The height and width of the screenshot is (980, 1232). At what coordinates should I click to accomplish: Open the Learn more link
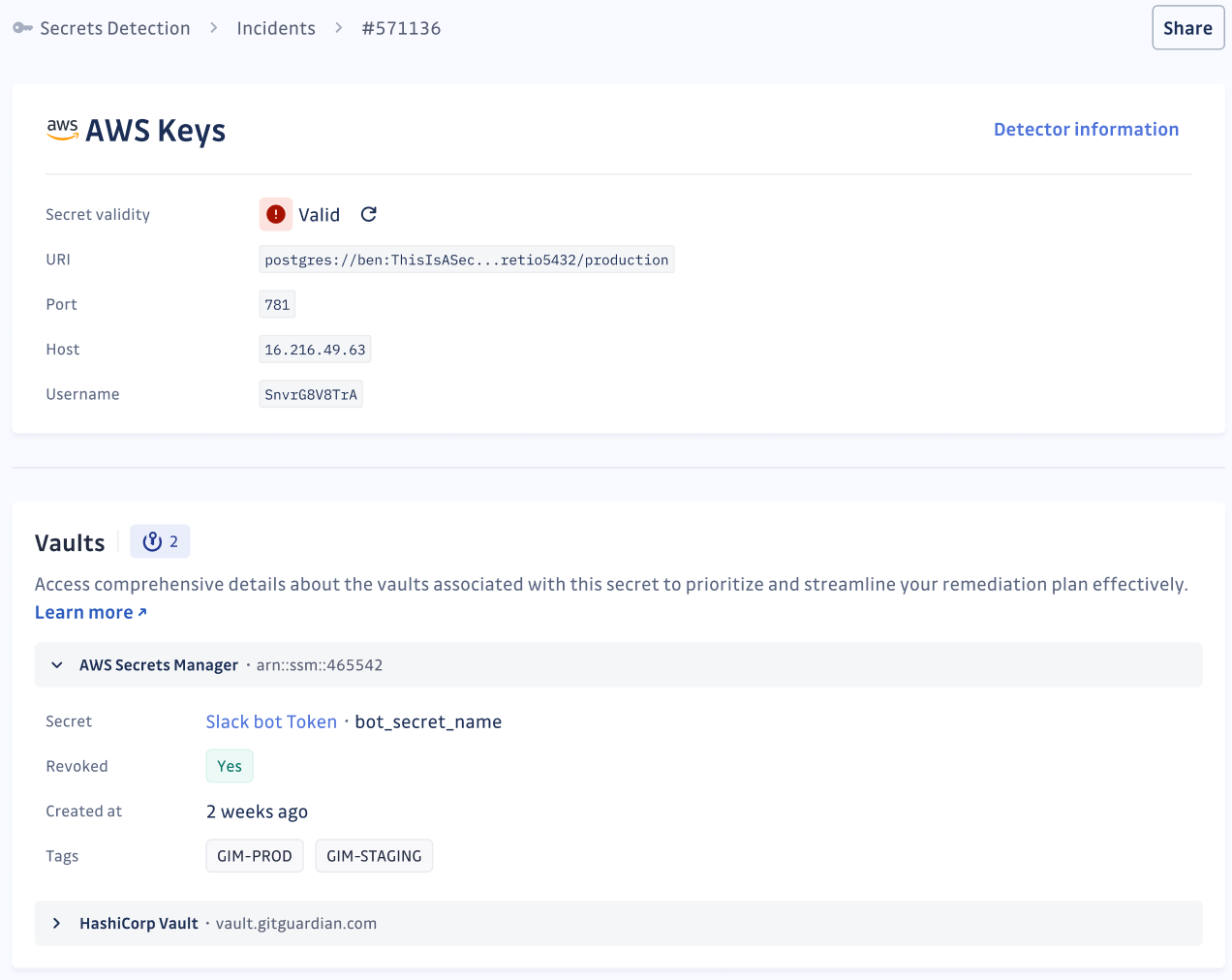(x=91, y=612)
